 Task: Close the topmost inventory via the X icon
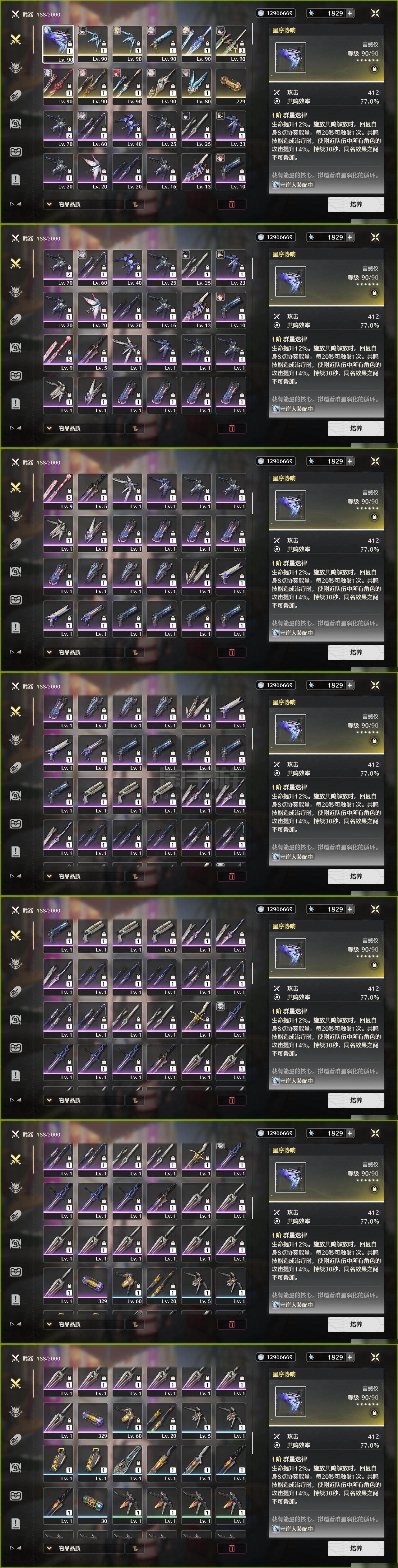click(375, 13)
